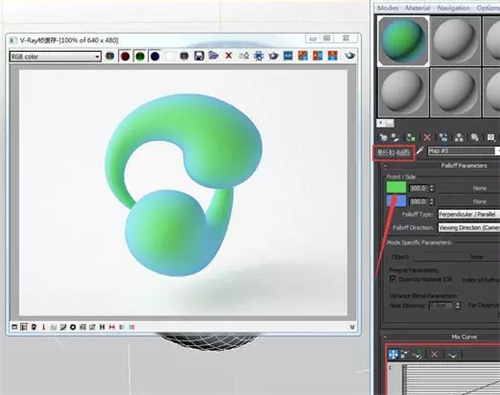Click the 'H' histogram icon in VFB bottom bar
The width and height of the screenshot is (500, 395).
(102, 327)
